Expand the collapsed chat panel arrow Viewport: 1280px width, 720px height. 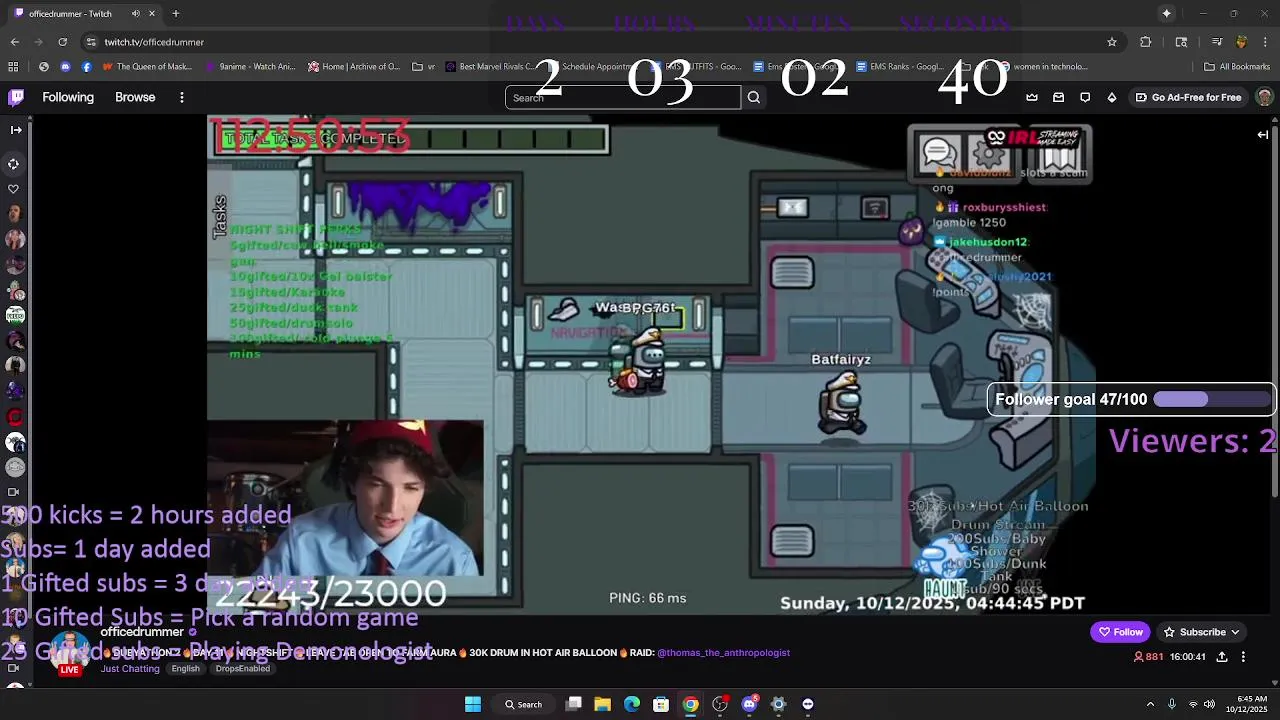point(1263,134)
